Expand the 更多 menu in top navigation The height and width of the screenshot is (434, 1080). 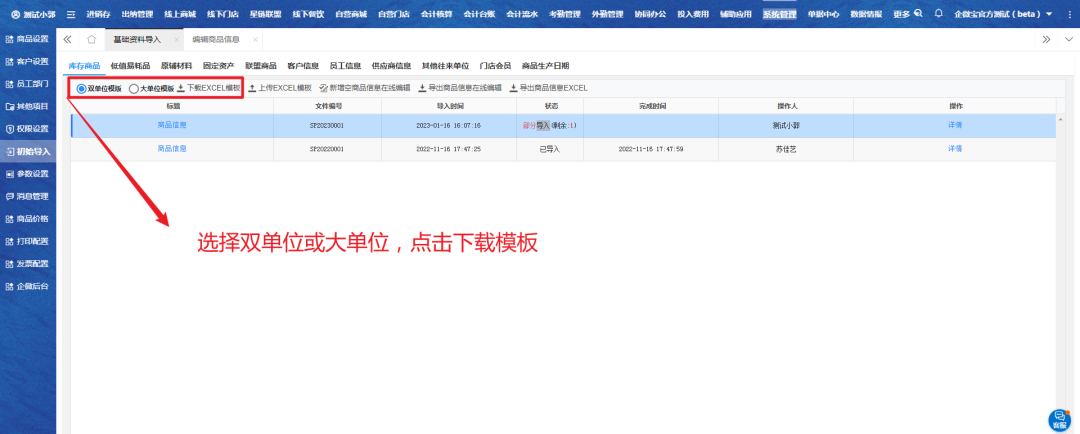(901, 14)
